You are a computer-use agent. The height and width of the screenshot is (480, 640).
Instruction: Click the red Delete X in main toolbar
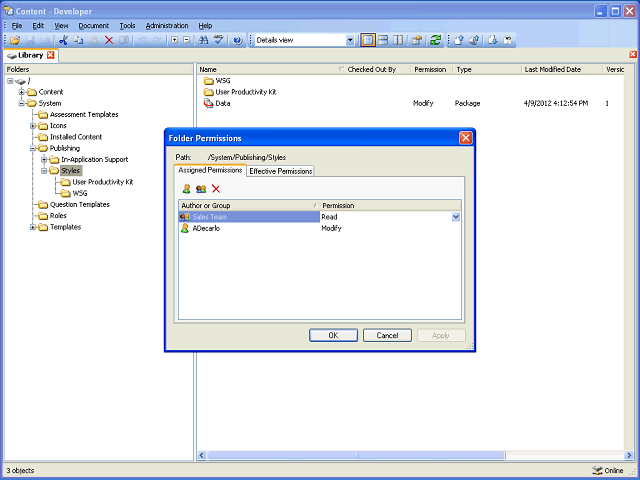pyautogui.click(x=109, y=40)
